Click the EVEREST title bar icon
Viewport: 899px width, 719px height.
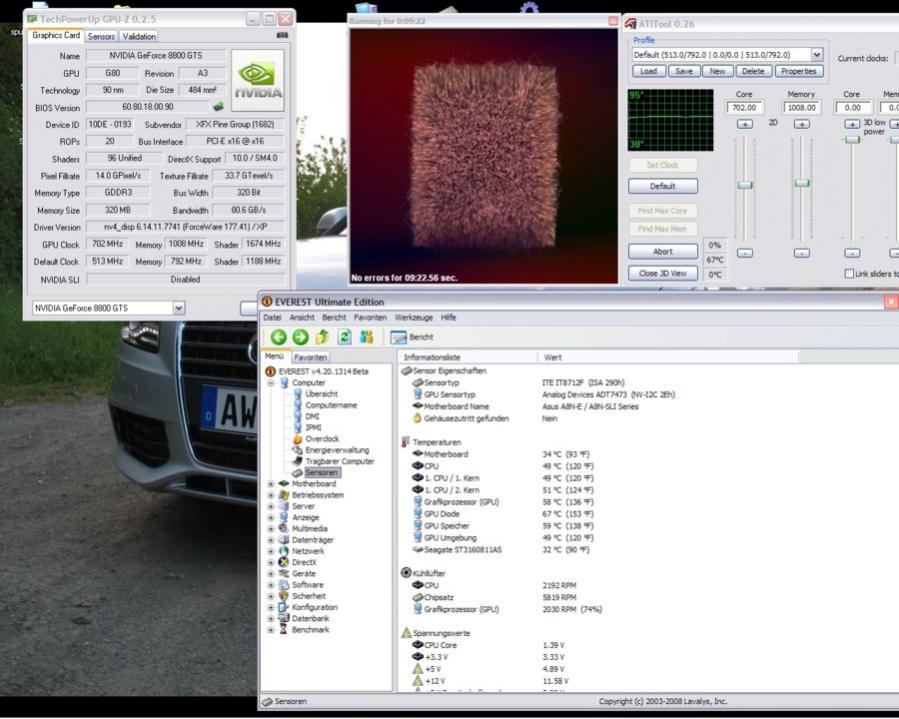pos(267,302)
